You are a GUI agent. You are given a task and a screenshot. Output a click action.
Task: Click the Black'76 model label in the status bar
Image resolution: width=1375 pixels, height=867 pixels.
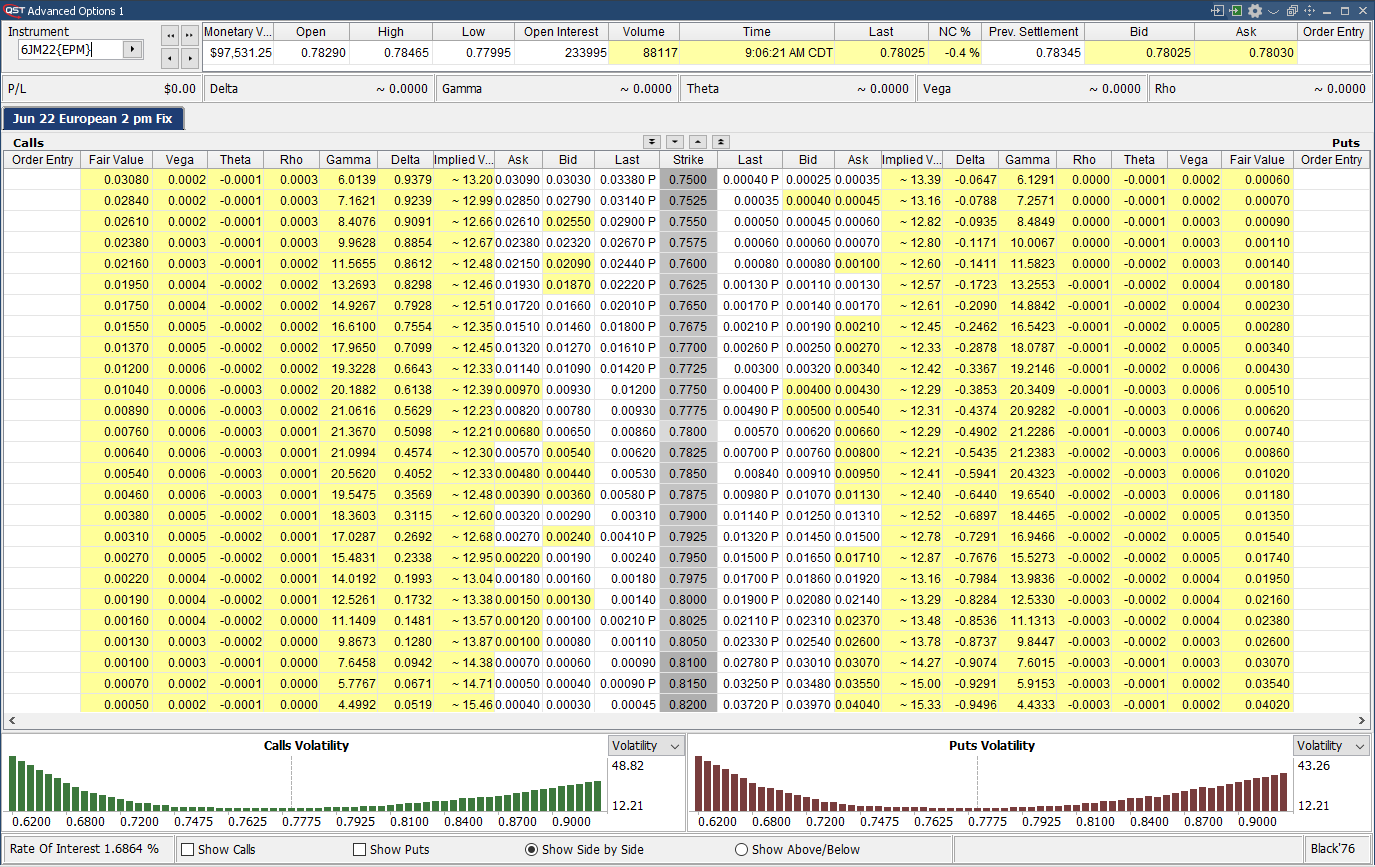coord(1333,849)
